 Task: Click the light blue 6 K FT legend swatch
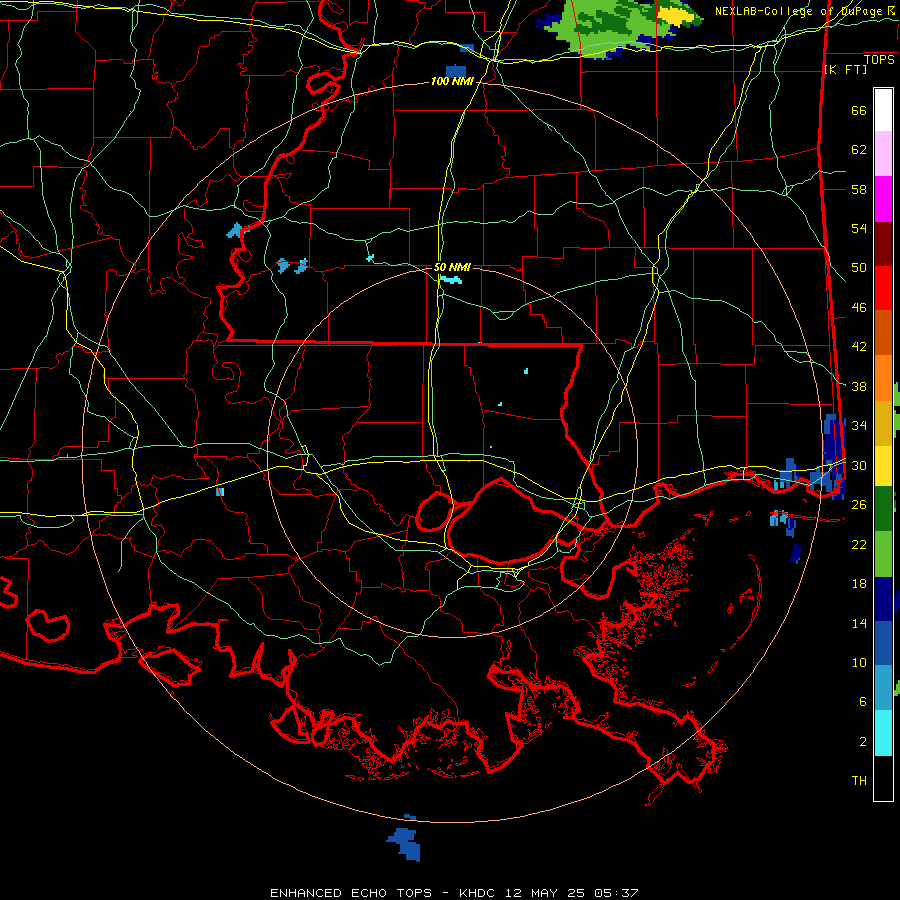click(x=883, y=688)
